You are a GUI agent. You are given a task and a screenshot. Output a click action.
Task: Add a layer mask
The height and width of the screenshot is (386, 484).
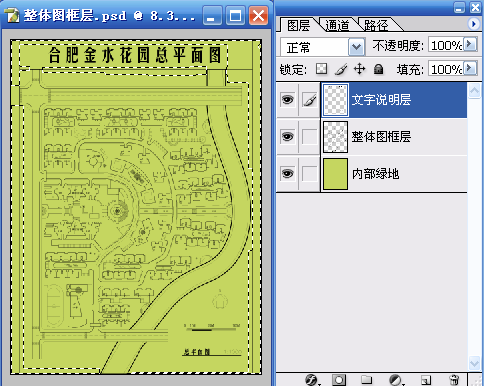click(339, 380)
